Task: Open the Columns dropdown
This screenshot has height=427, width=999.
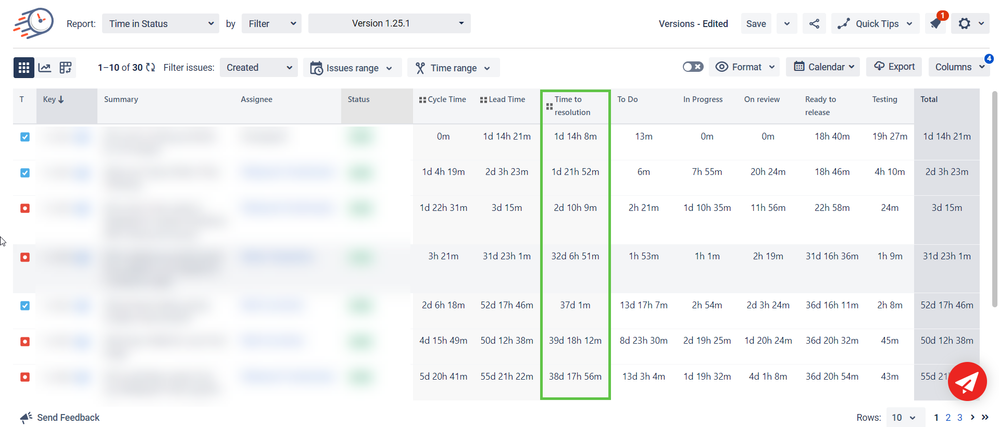Action: tap(958, 67)
